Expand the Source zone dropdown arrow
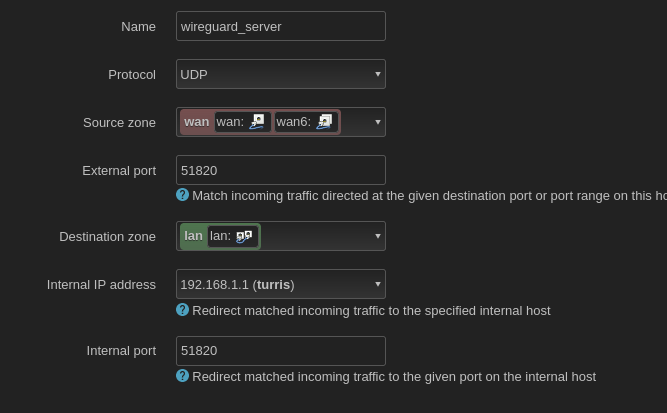 pyautogui.click(x=377, y=122)
